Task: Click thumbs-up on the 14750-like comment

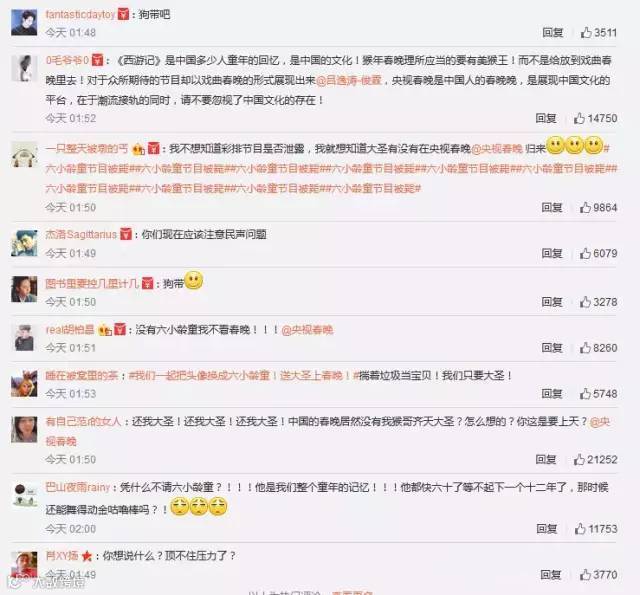Action: pos(579,118)
